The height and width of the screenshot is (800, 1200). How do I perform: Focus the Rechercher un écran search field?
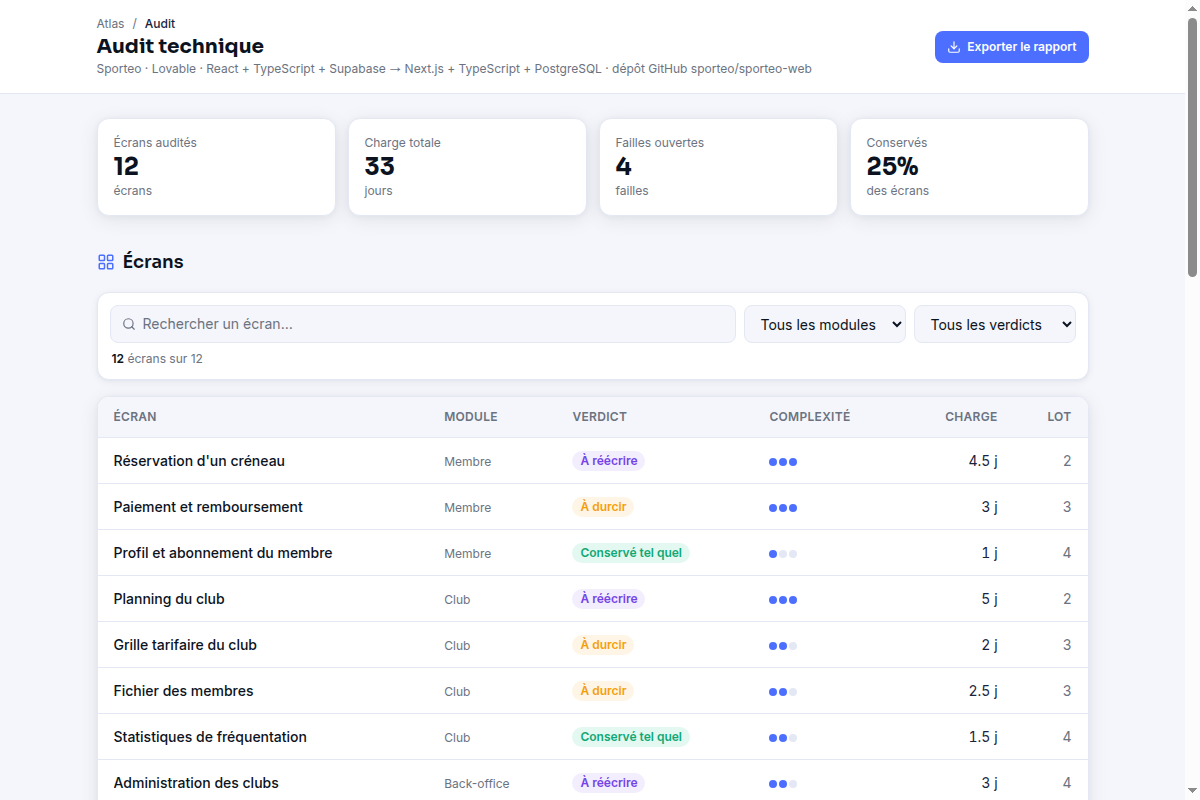coord(423,324)
